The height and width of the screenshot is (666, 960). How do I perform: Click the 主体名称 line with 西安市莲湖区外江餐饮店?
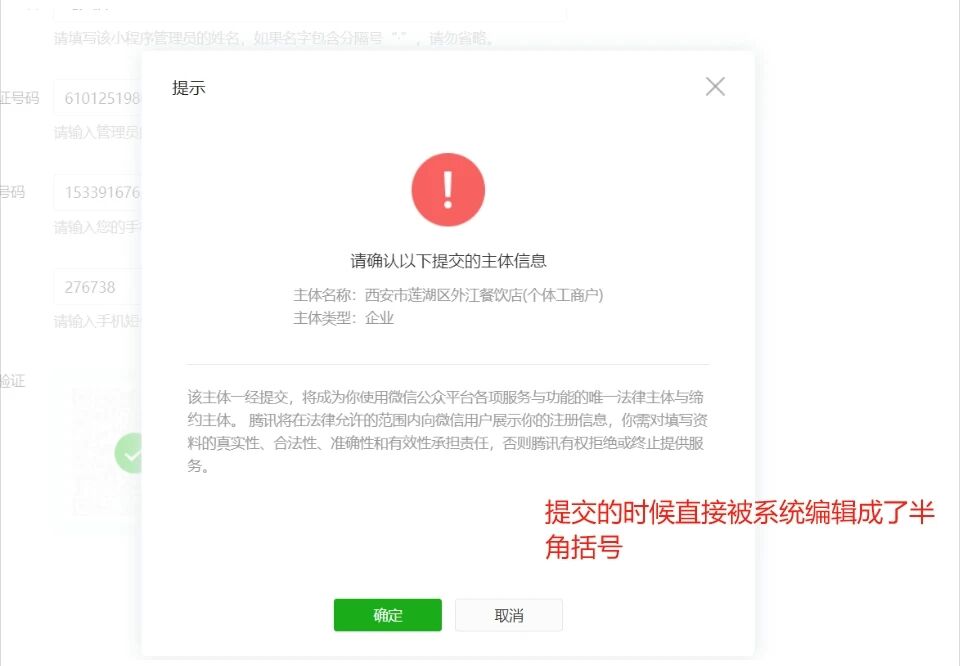tap(448, 295)
